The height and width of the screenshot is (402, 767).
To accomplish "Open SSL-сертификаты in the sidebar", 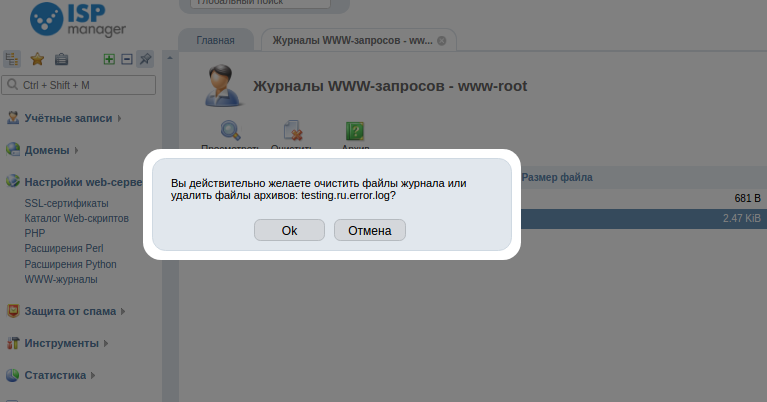I will point(67,203).
